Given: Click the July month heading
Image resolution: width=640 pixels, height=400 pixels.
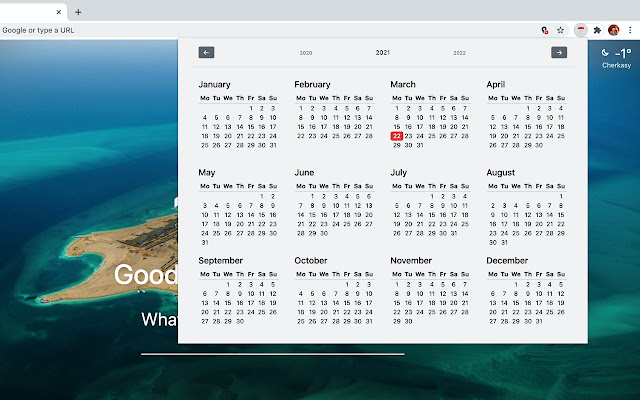Looking at the screenshot, I should click(398, 173).
